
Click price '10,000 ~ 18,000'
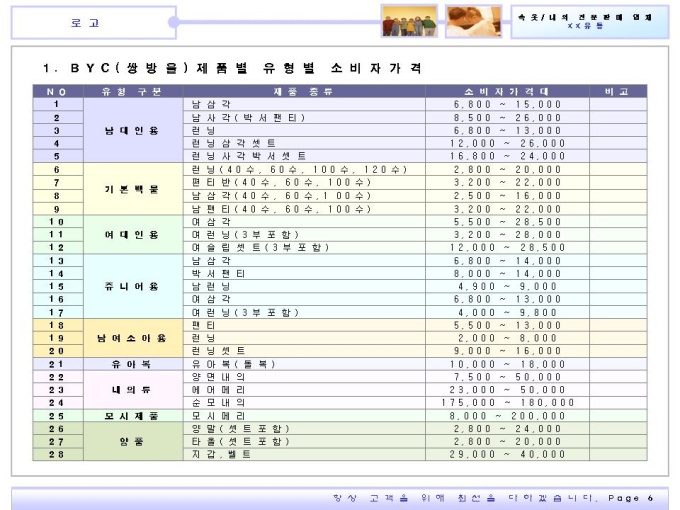(x=507, y=364)
